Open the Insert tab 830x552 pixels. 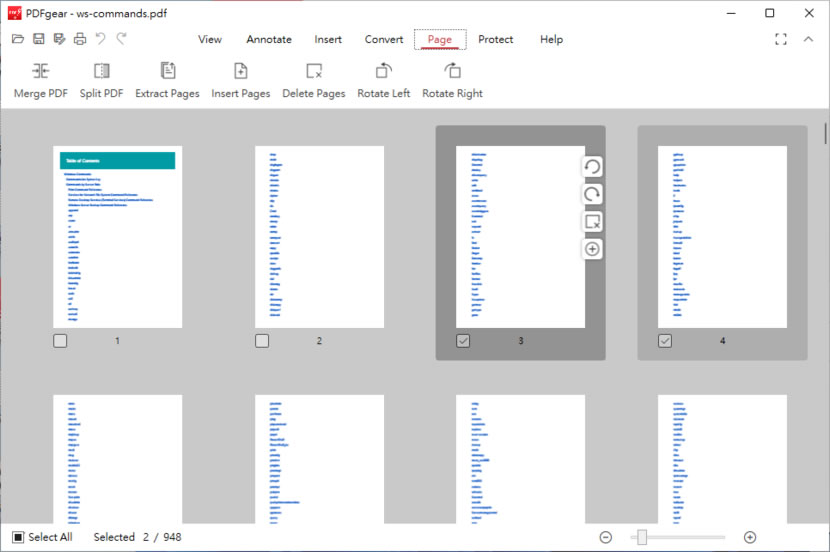pyautogui.click(x=328, y=39)
